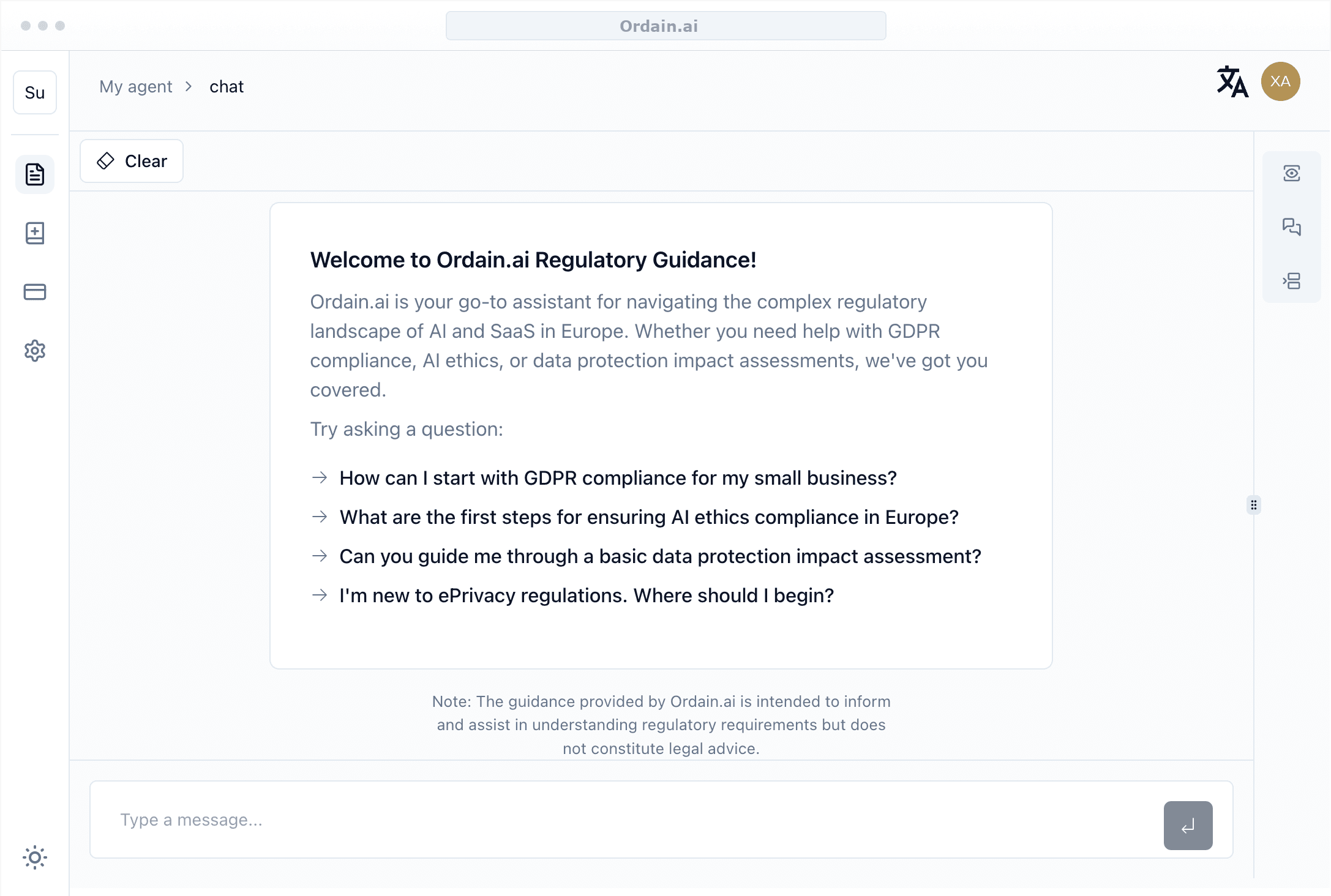Open the Su workspace switcher
The image size is (1331, 896).
pos(35,92)
